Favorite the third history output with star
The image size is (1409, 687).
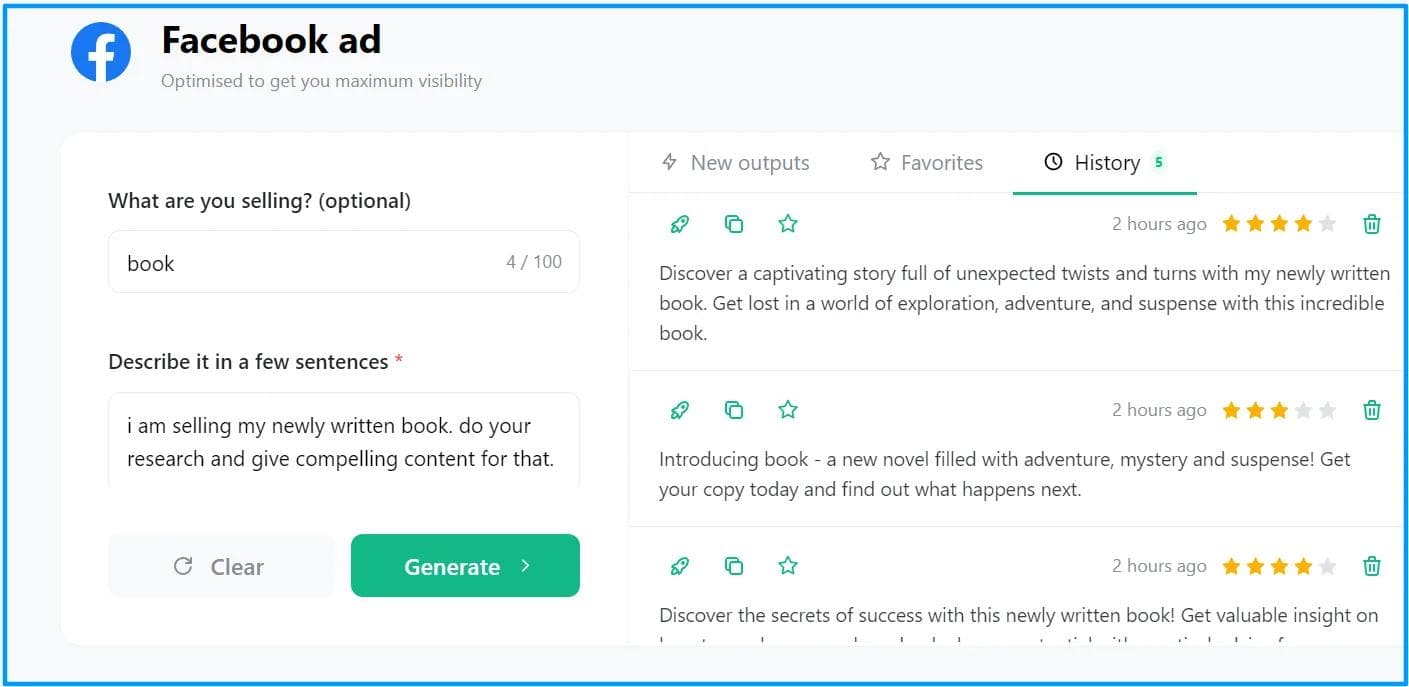click(x=788, y=566)
